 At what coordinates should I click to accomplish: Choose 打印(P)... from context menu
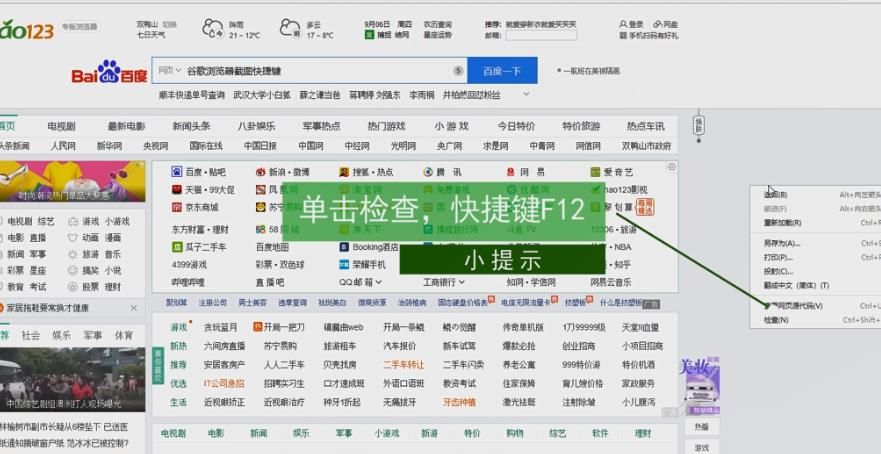778,257
